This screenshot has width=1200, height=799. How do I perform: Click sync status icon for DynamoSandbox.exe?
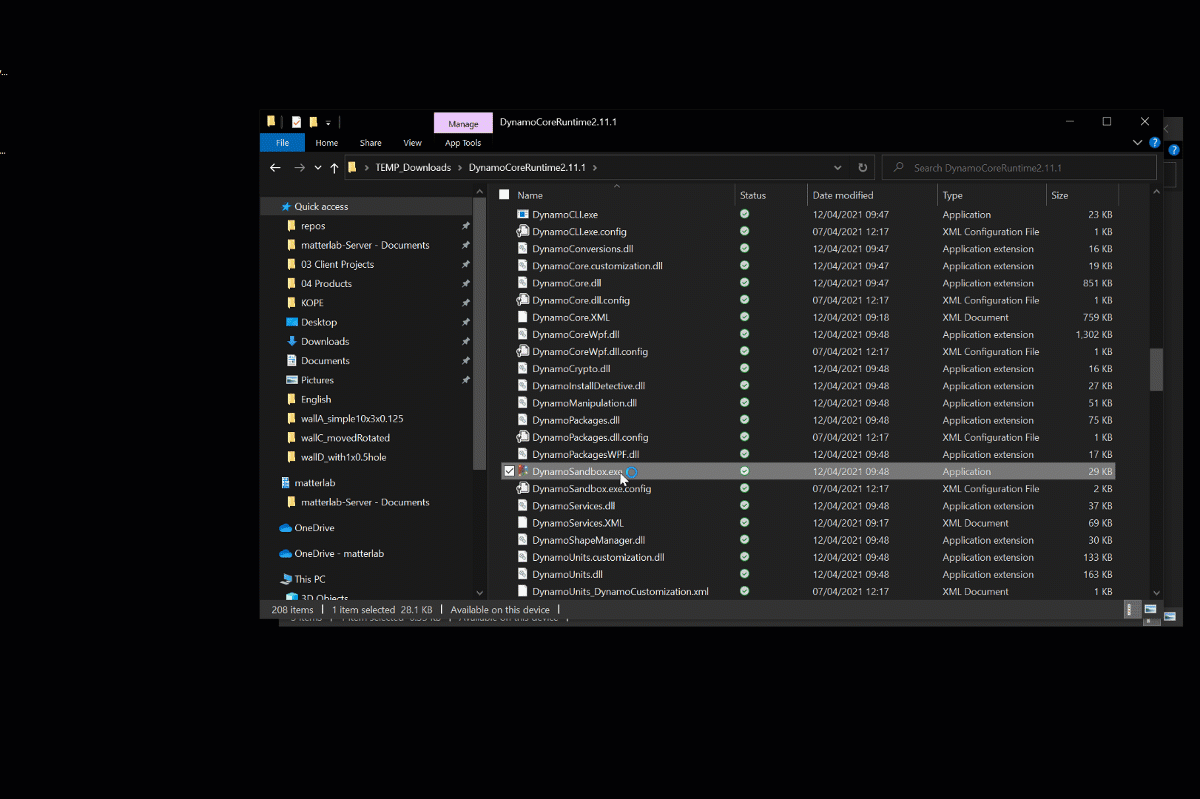point(744,471)
